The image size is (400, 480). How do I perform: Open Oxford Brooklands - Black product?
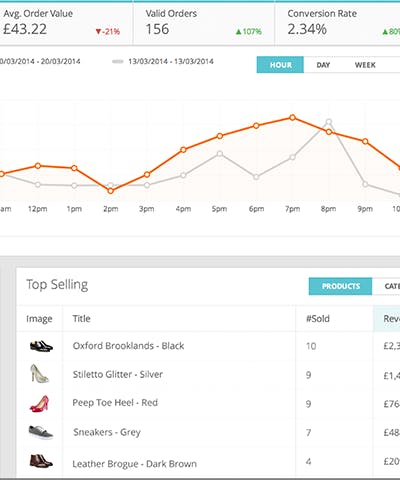[x=128, y=346]
